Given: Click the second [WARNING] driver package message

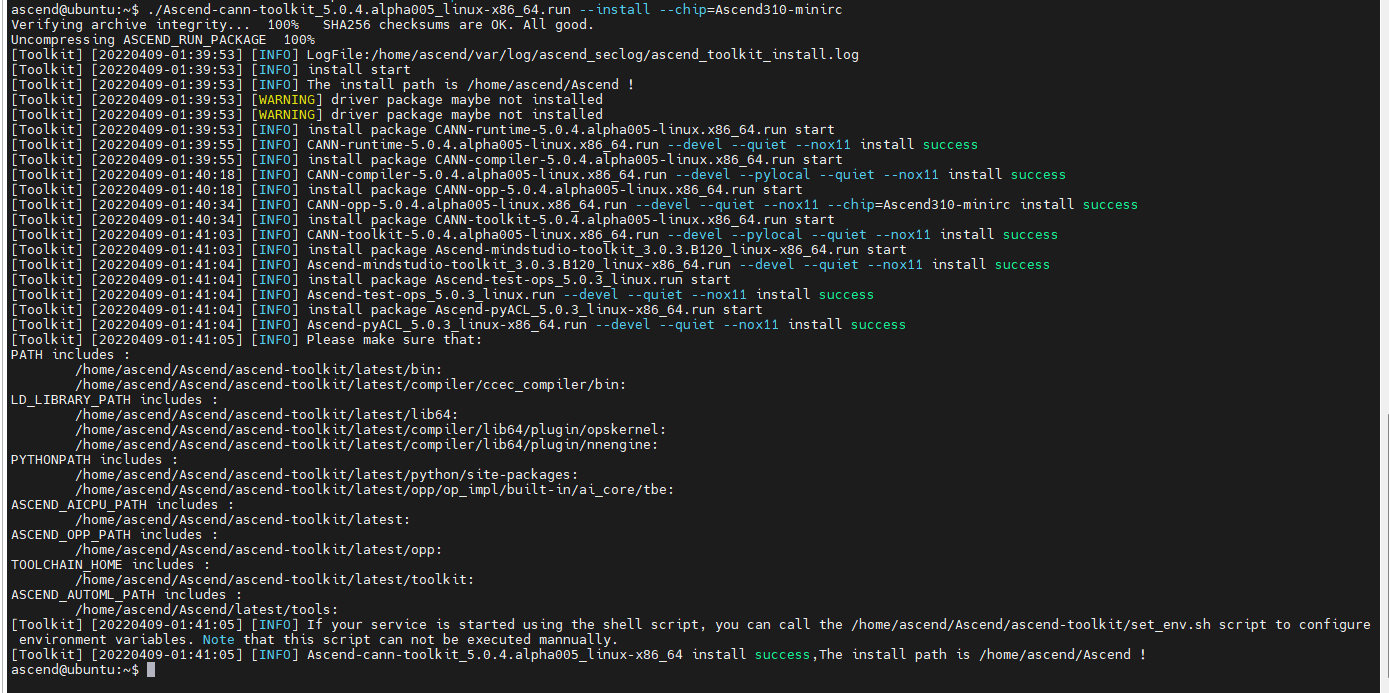Looking at the screenshot, I should 467,114.
